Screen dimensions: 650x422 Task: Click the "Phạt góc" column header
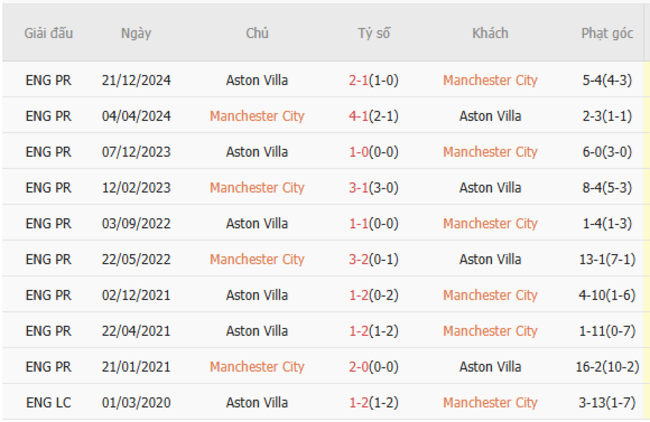tap(607, 33)
